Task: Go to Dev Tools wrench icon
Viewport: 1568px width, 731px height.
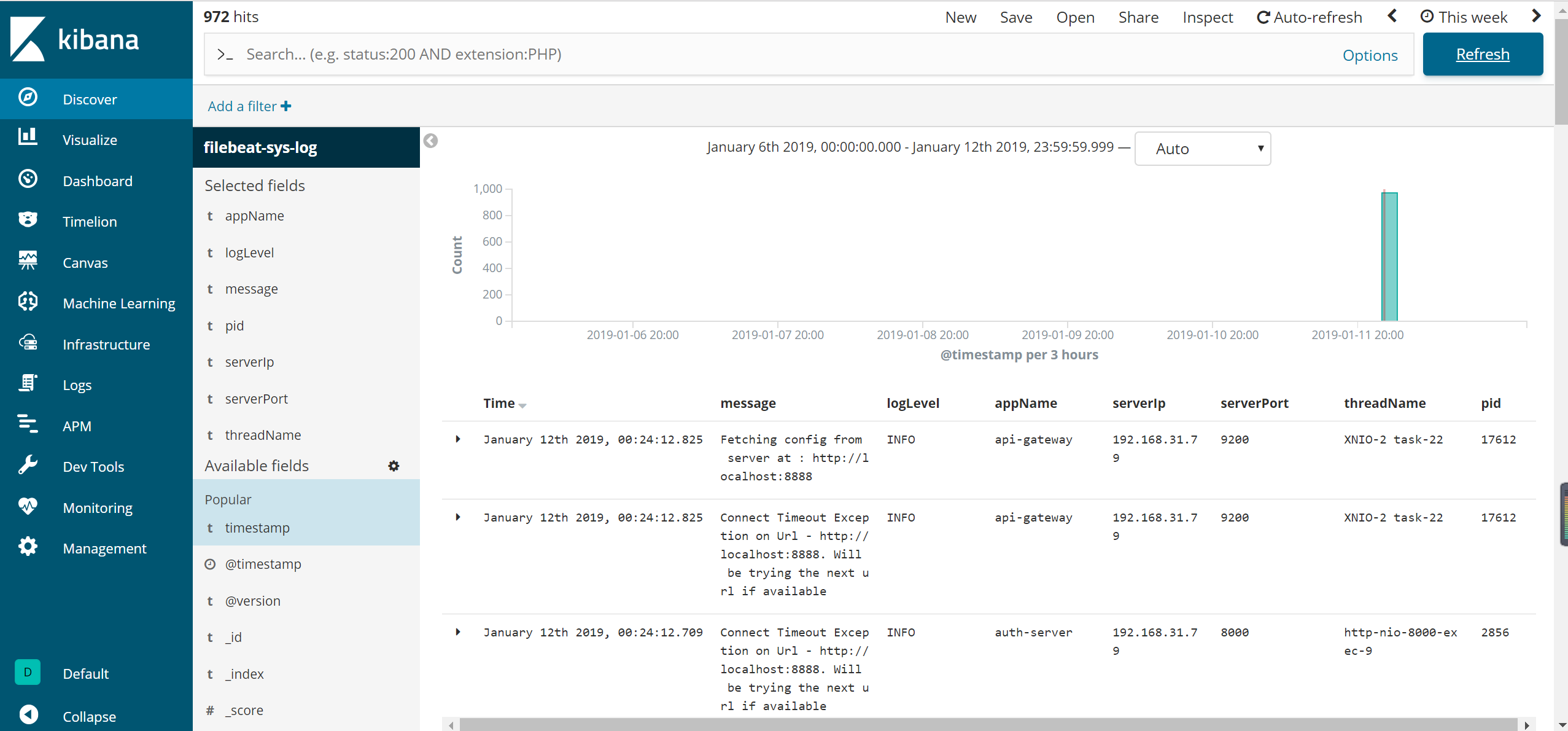Action: 28,465
